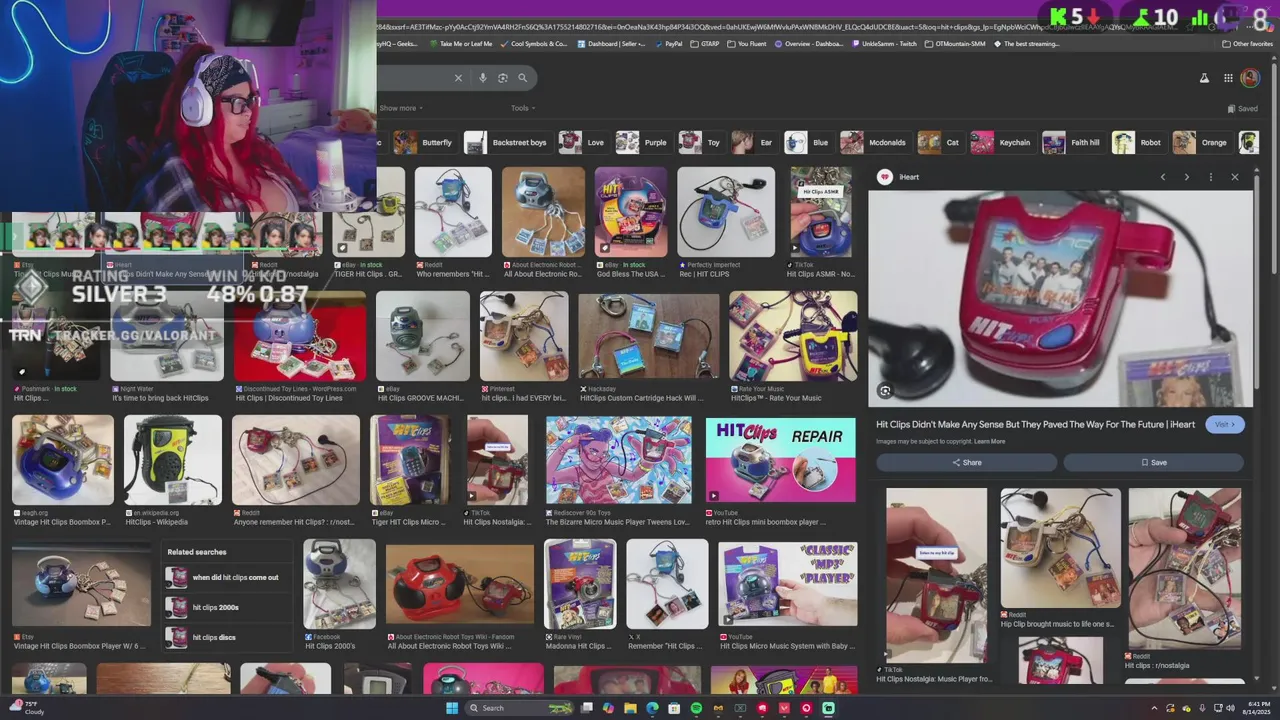The height and width of the screenshot is (720, 1280).
Task: Filter images by Orange chip
Action: 1200,143
